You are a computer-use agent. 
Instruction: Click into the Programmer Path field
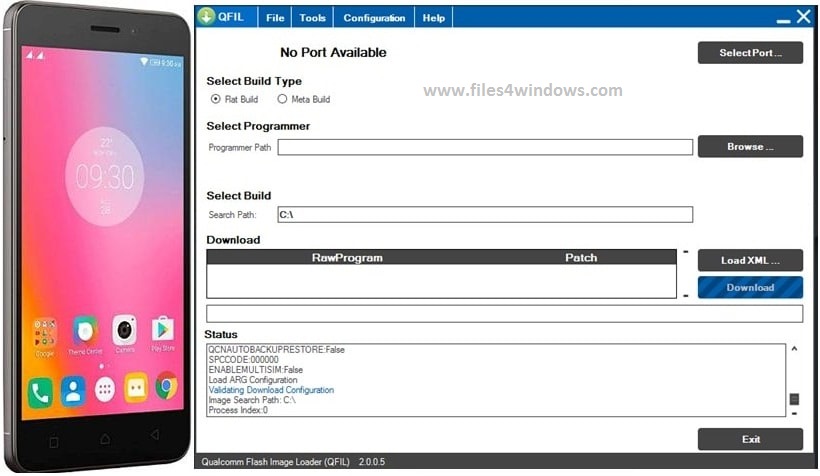click(485, 147)
